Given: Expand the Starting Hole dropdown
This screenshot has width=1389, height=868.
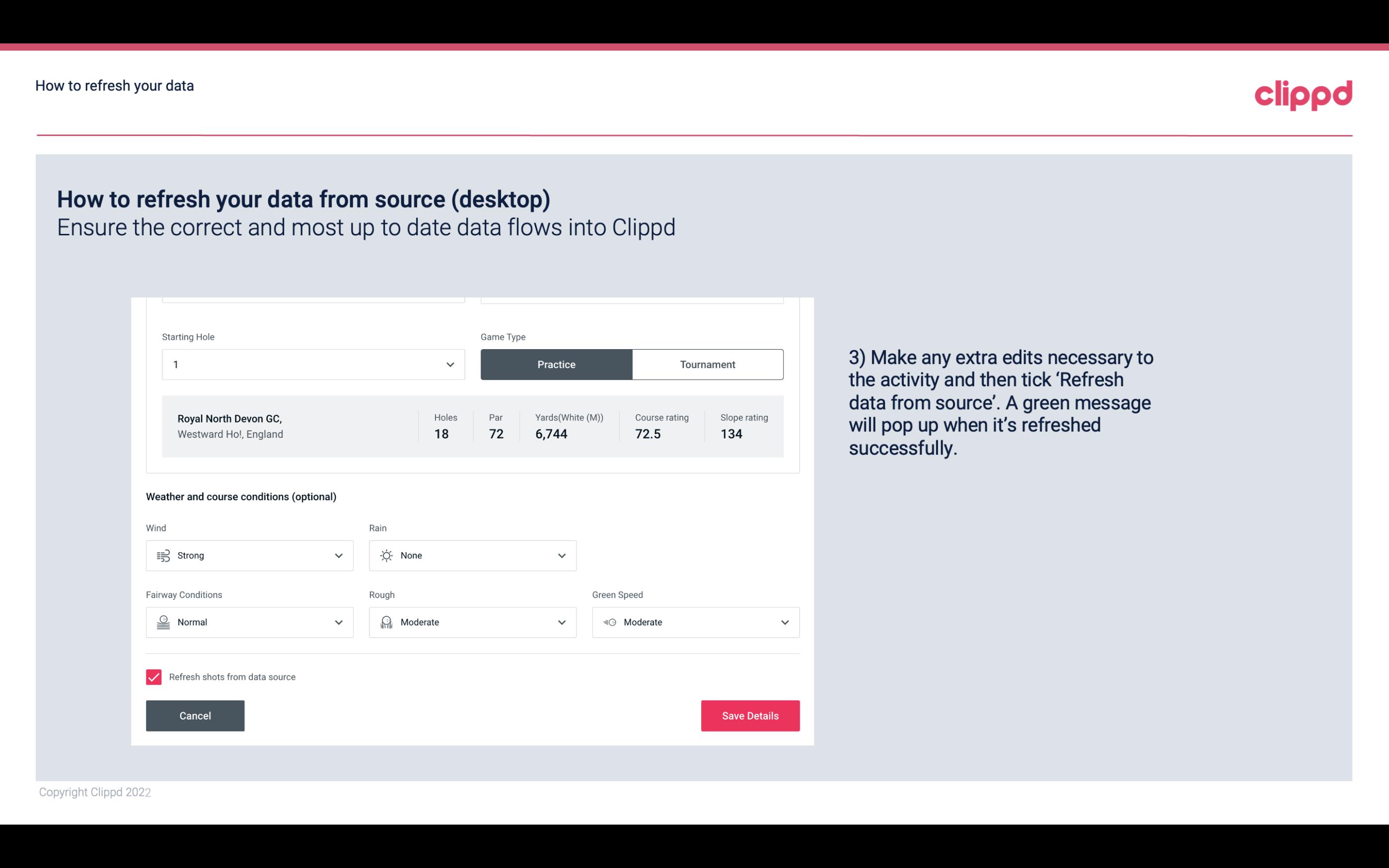Looking at the screenshot, I should coord(449,364).
